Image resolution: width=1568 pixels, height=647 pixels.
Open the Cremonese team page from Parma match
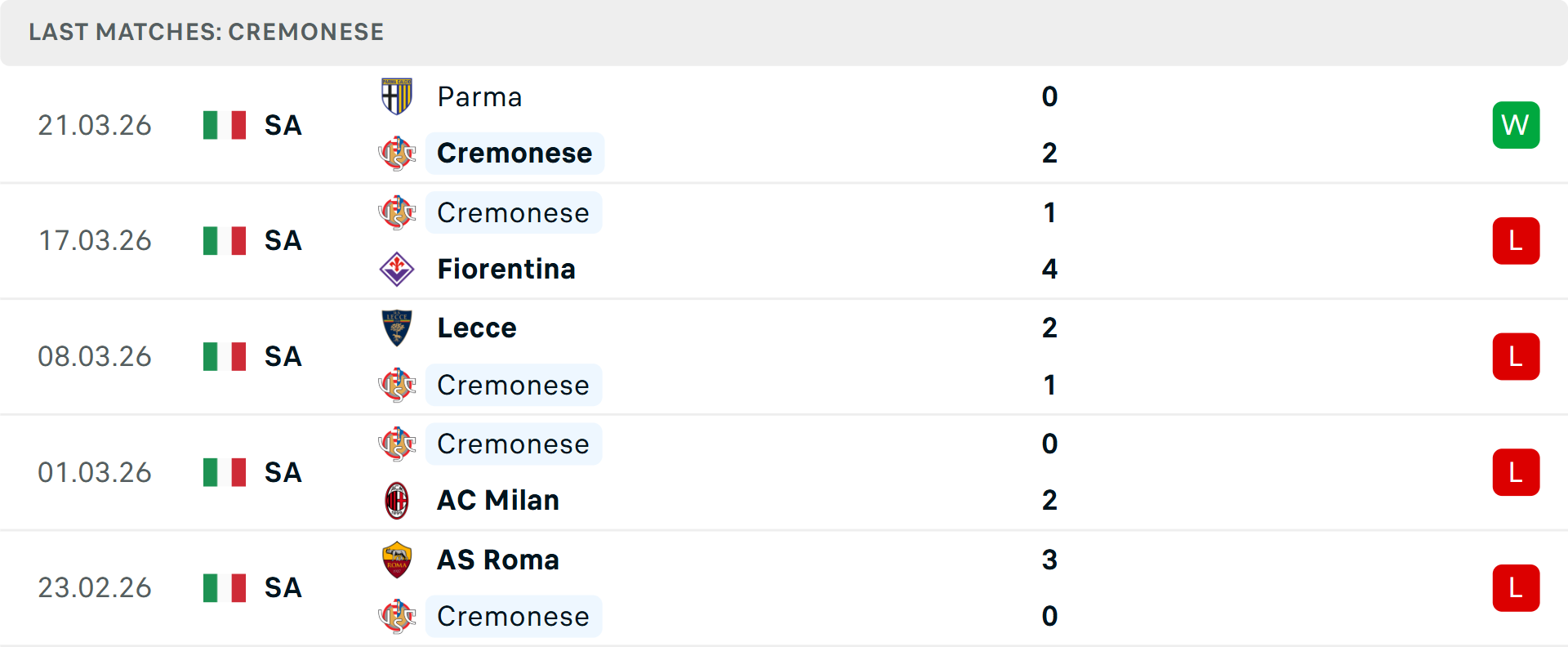point(514,153)
